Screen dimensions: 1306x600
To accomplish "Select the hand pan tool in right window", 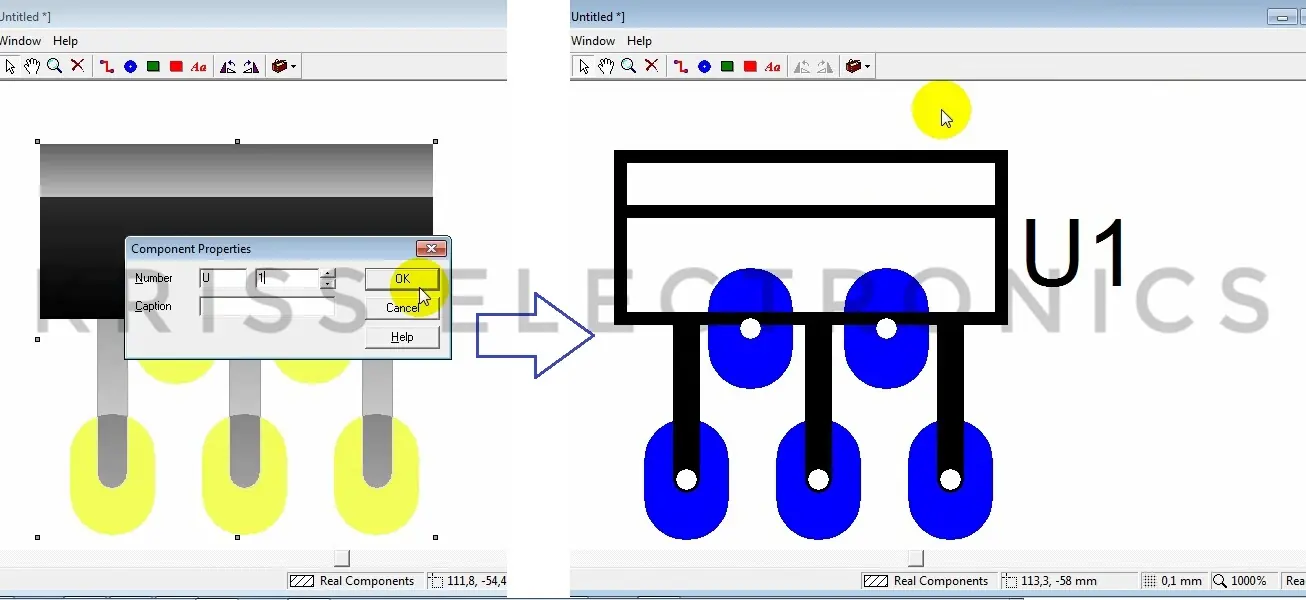I will pos(606,66).
